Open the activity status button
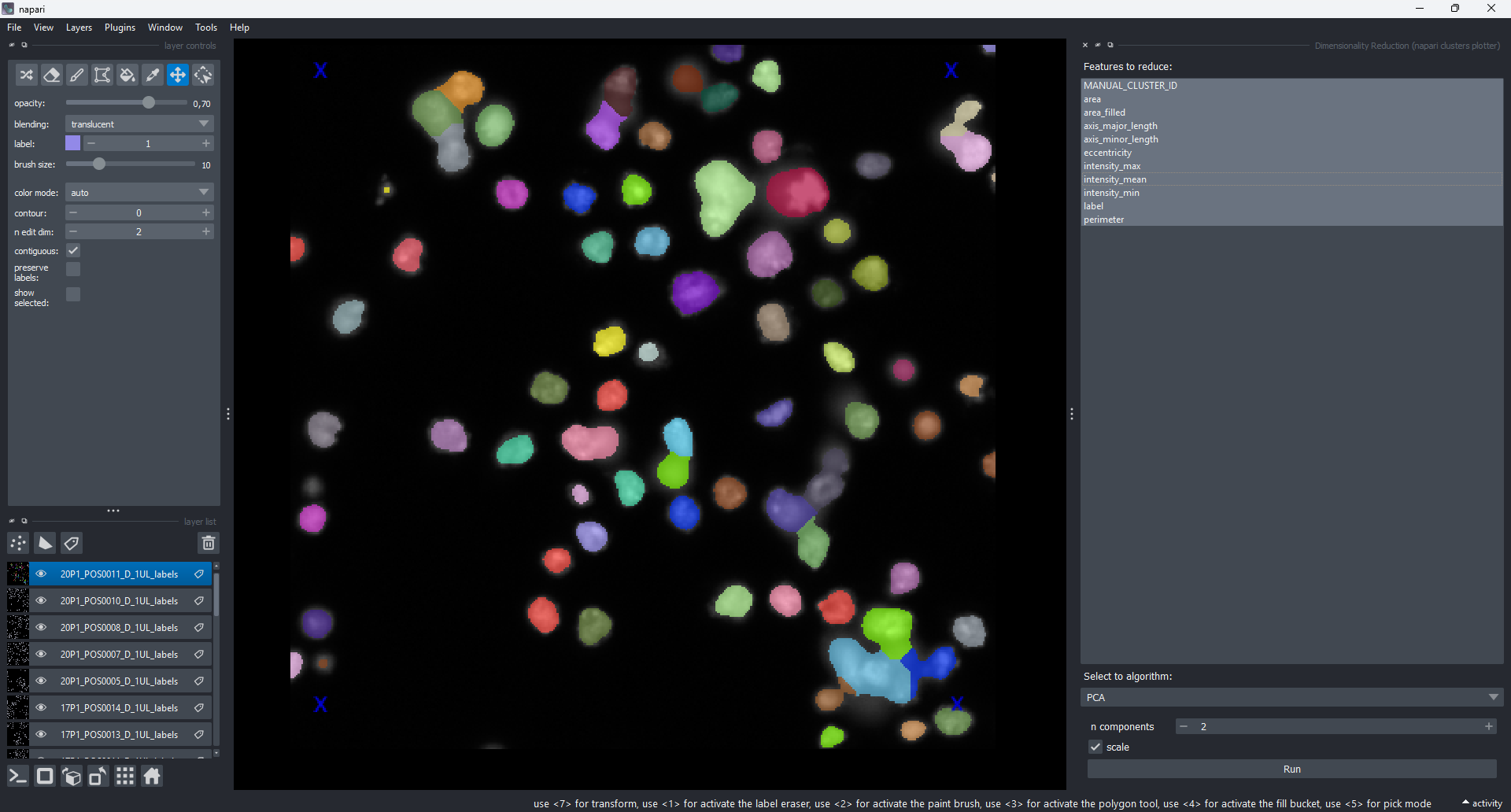This screenshot has width=1511, height=812. point(1482,803)
